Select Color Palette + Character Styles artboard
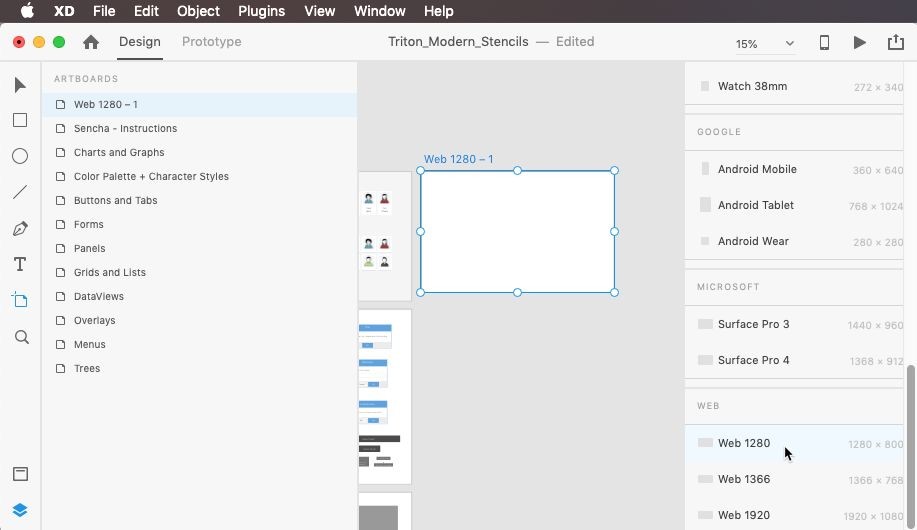 tap(151, 177)
